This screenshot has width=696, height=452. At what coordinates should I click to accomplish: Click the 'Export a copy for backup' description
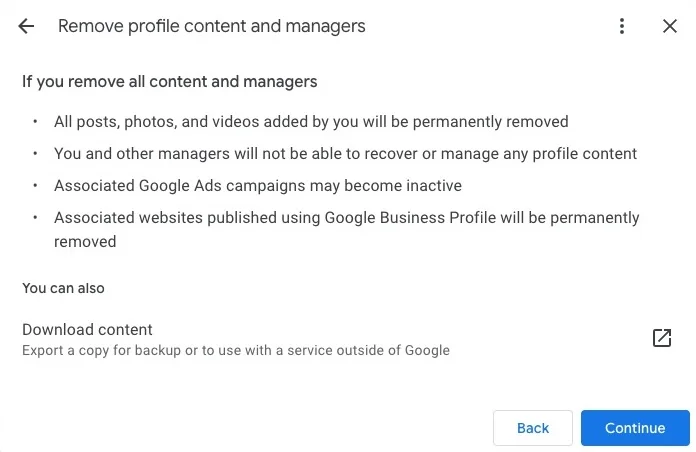236,351
